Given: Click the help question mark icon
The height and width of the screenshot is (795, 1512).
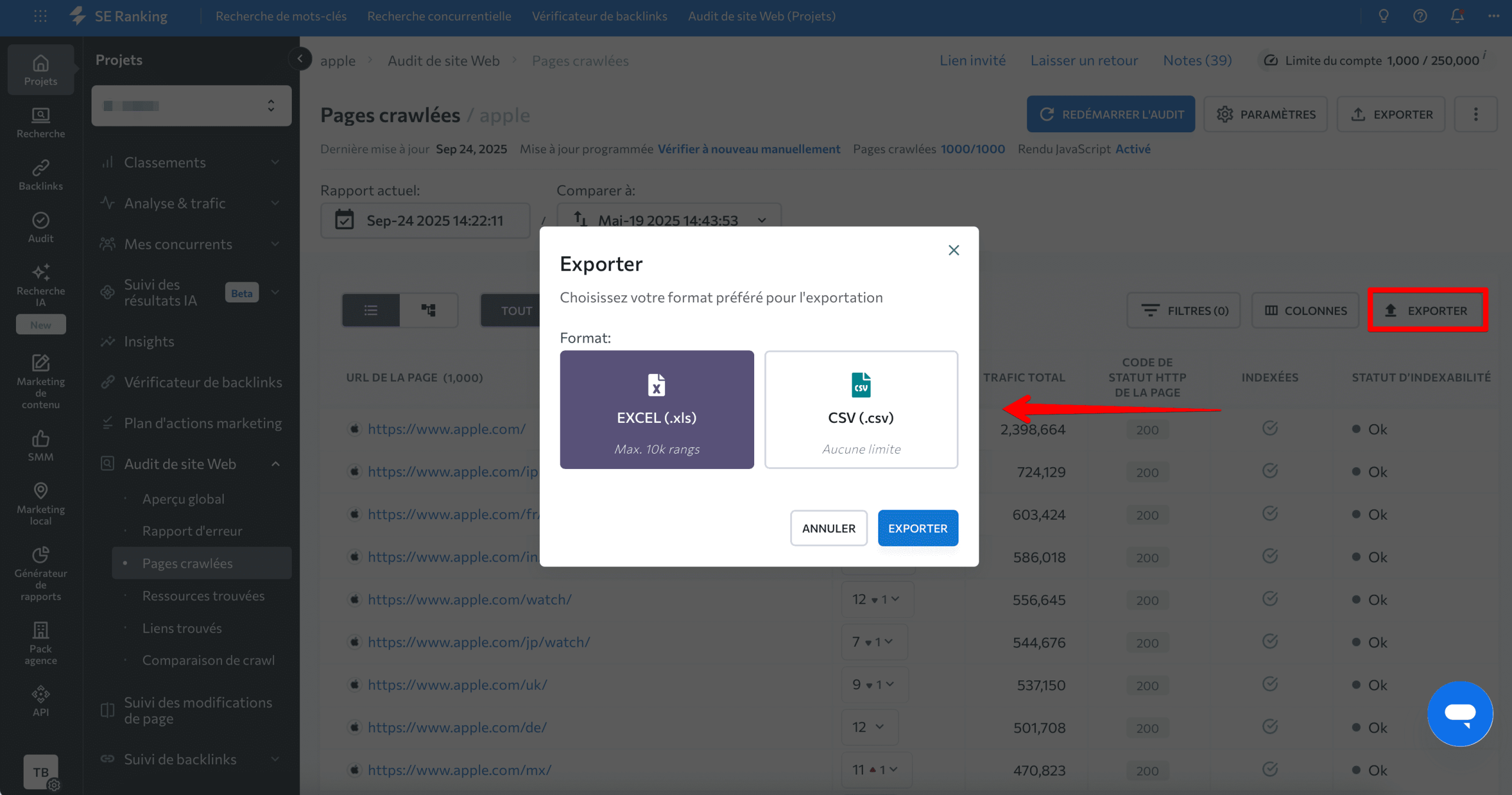Looking at the screenshot, I should coord(1420,16).
